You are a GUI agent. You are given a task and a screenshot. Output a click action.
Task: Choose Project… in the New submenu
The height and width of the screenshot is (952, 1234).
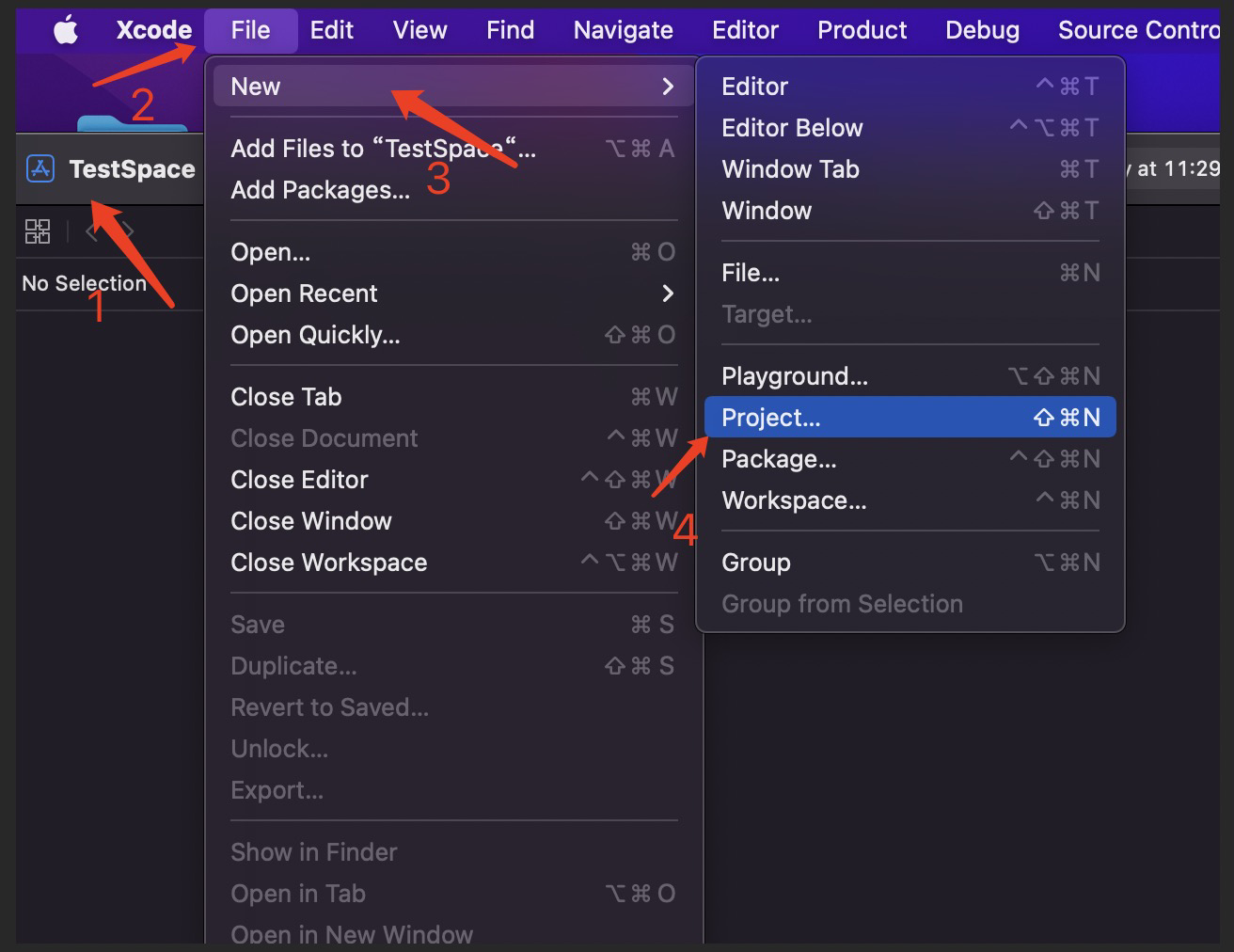click(910, 417)
